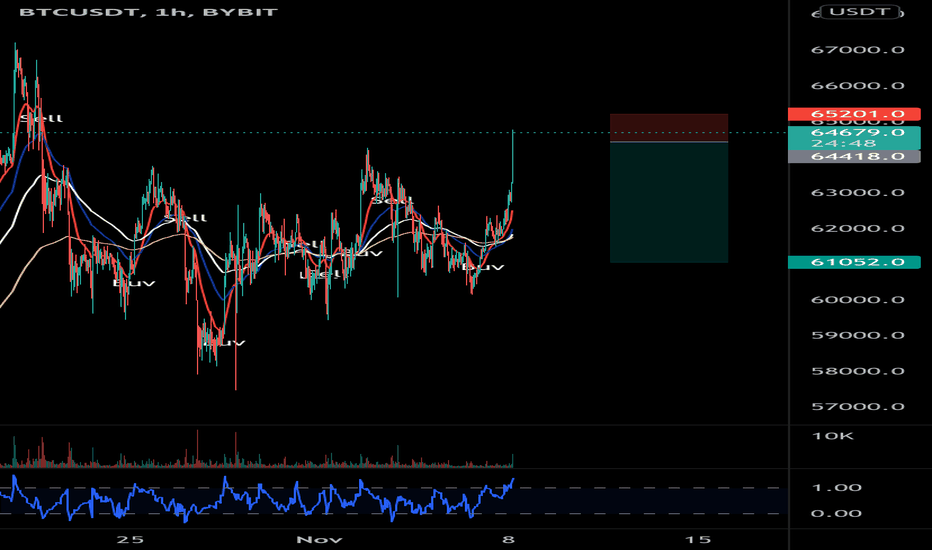Click the 10K volume axis label
The width and height of the screenshot is (932, 550).
[x=832, y=436]
